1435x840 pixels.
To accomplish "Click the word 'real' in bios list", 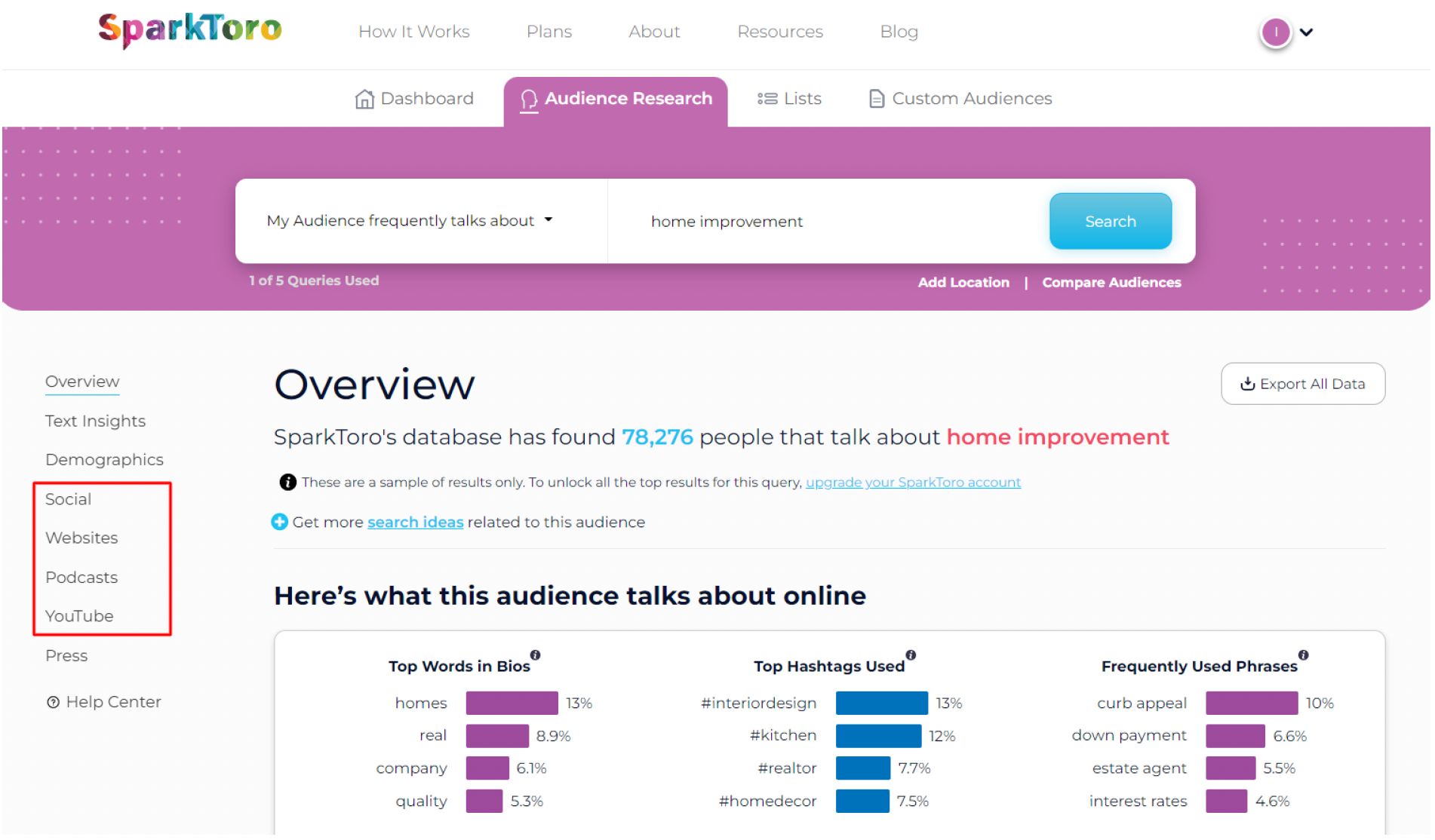I will tap(433, 736).
